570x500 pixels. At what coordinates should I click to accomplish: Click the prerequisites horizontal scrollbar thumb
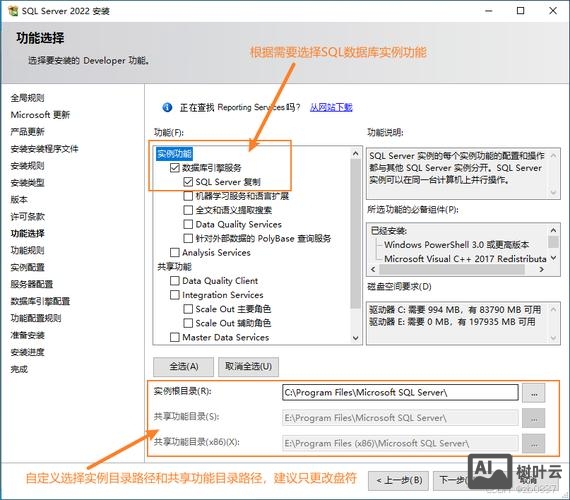pyautogui.click(x=452, y=269)
